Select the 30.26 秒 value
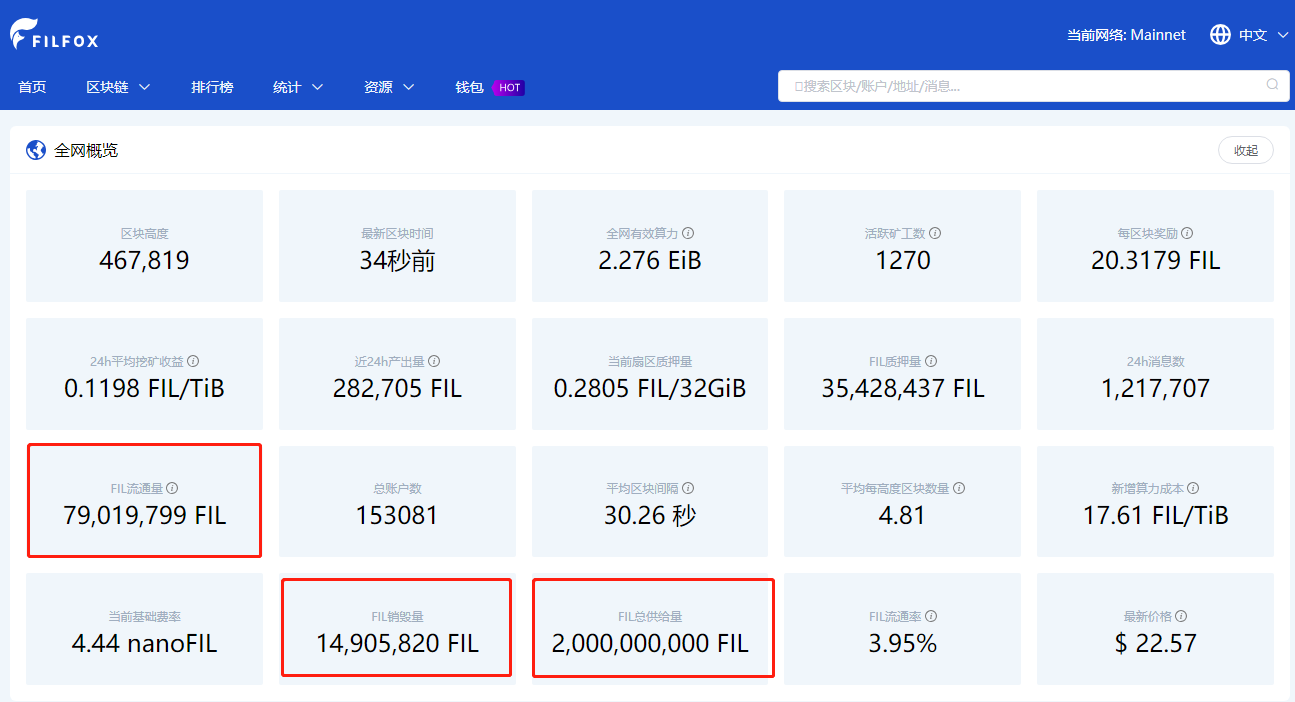The width and height of the screenshot is (1295, 702). 650,516
